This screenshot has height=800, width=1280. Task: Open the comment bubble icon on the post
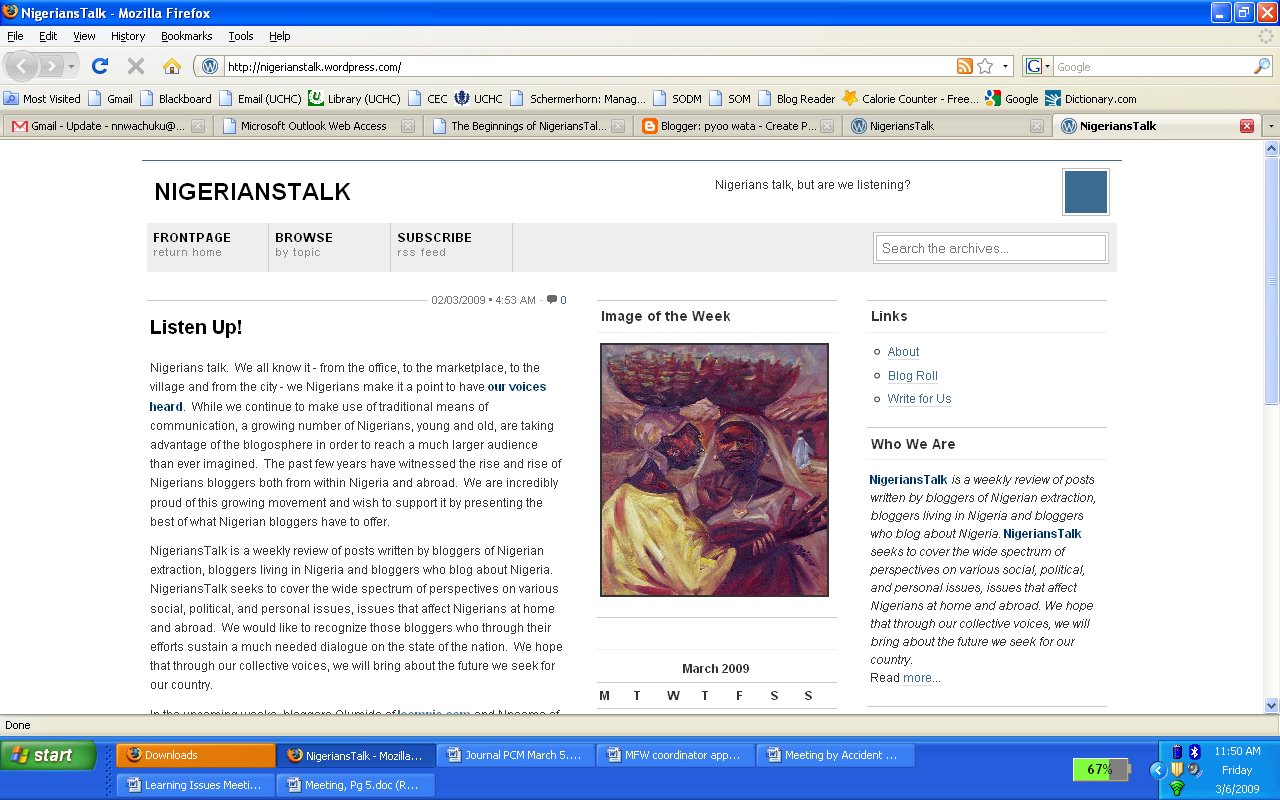pos(551,300)
